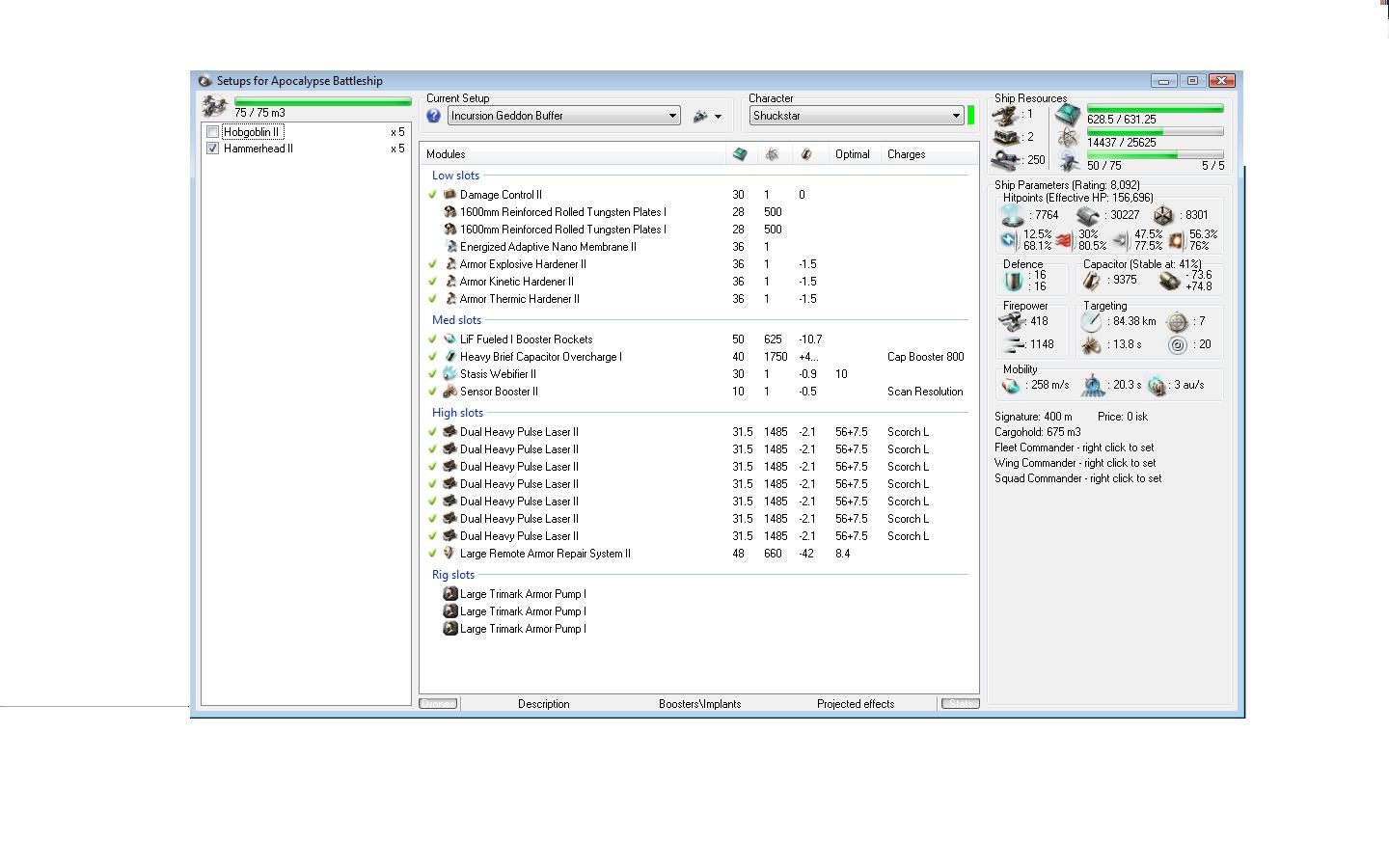
Task: Click the armor hitpoints icon showing 30227
Action: tap(1087, 215)
